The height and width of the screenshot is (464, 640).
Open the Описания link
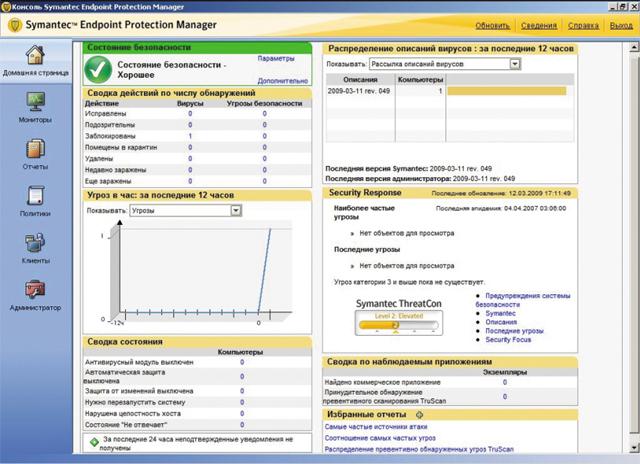501,322
